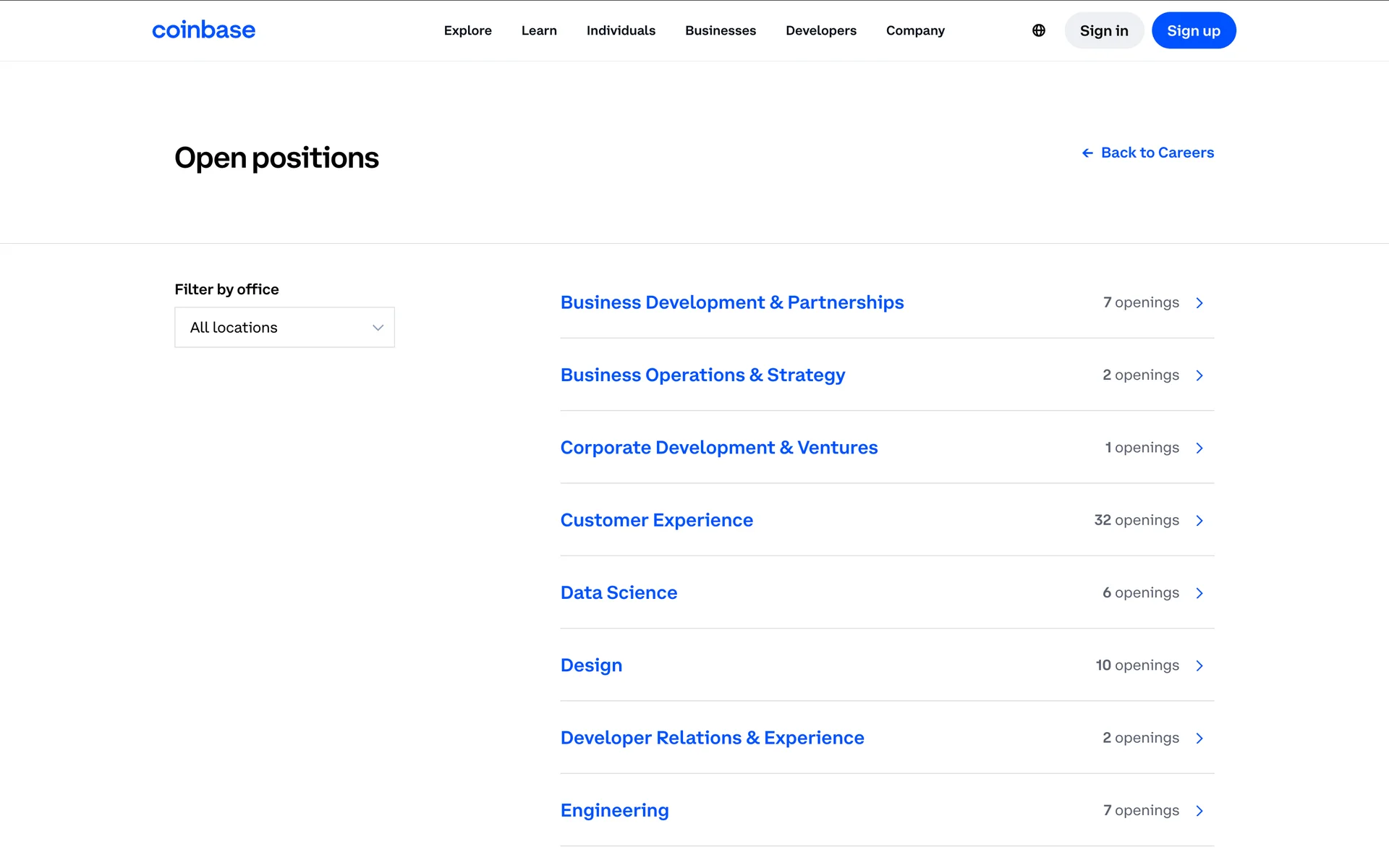Click chevron arrow for Engineering row

[x=1199, y=811]
